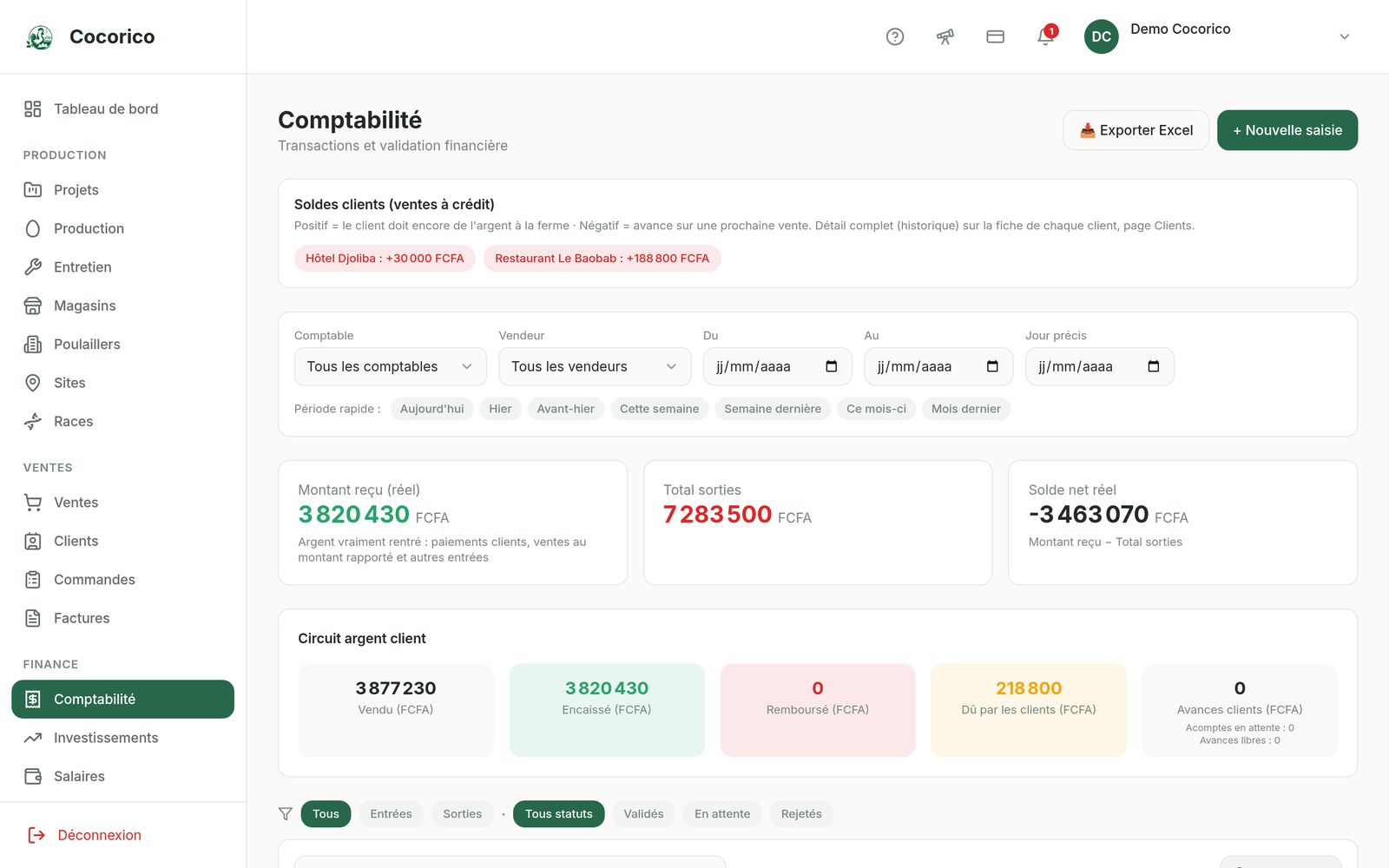Click the Hôtel Djoliba balance chip
The width and height of the screenshot is (1389, 868).
tap(385, 259)
